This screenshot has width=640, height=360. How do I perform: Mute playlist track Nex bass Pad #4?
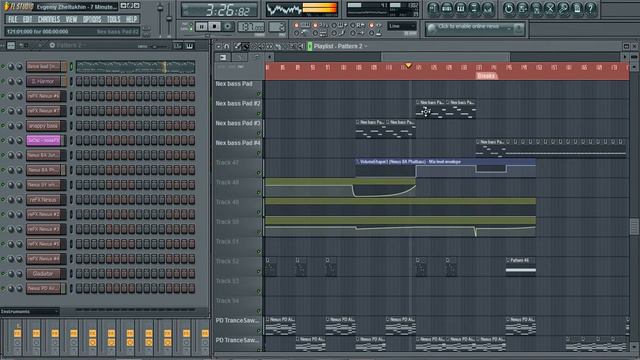[x=258, y=153]
